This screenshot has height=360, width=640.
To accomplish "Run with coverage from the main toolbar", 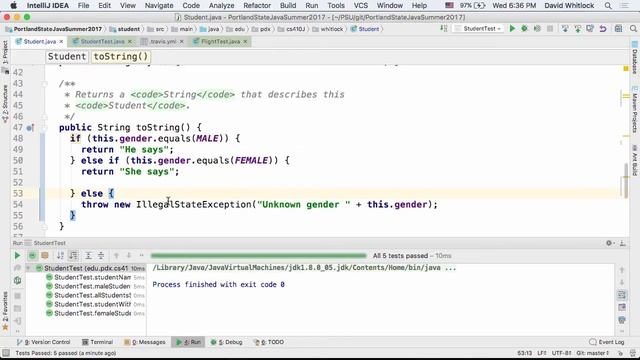I will click(537, 29).
